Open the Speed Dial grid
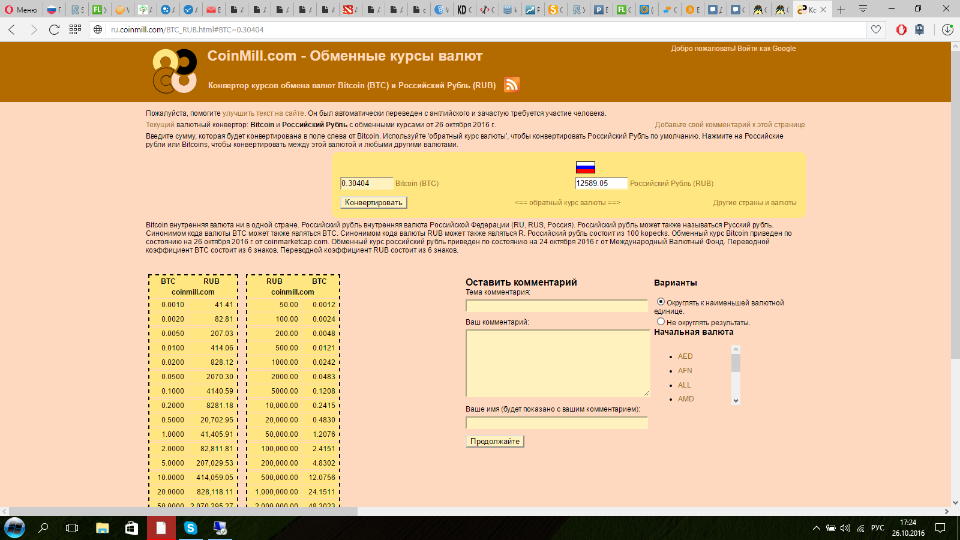This screenshot has height=540, width=960. (75, 29)
